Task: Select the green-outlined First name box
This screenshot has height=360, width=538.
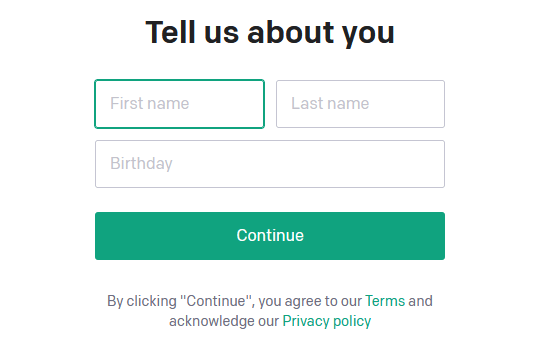Action: pyautogui.click(x=179, y=104)
